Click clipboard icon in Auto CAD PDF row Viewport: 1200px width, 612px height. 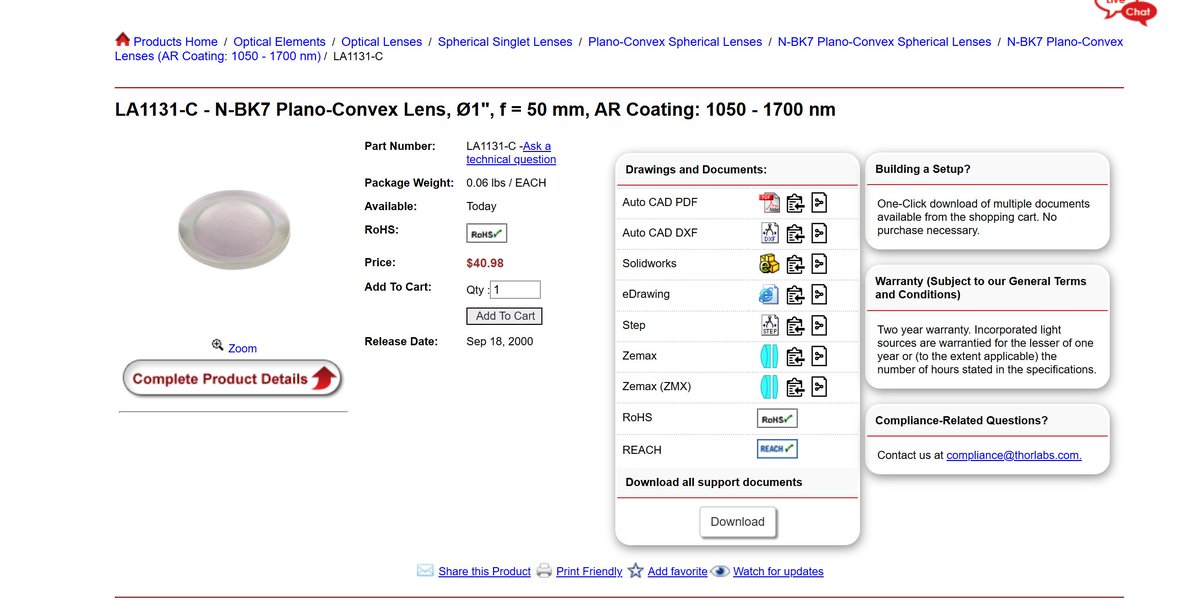pyautogui.click(x=795, y=203)
